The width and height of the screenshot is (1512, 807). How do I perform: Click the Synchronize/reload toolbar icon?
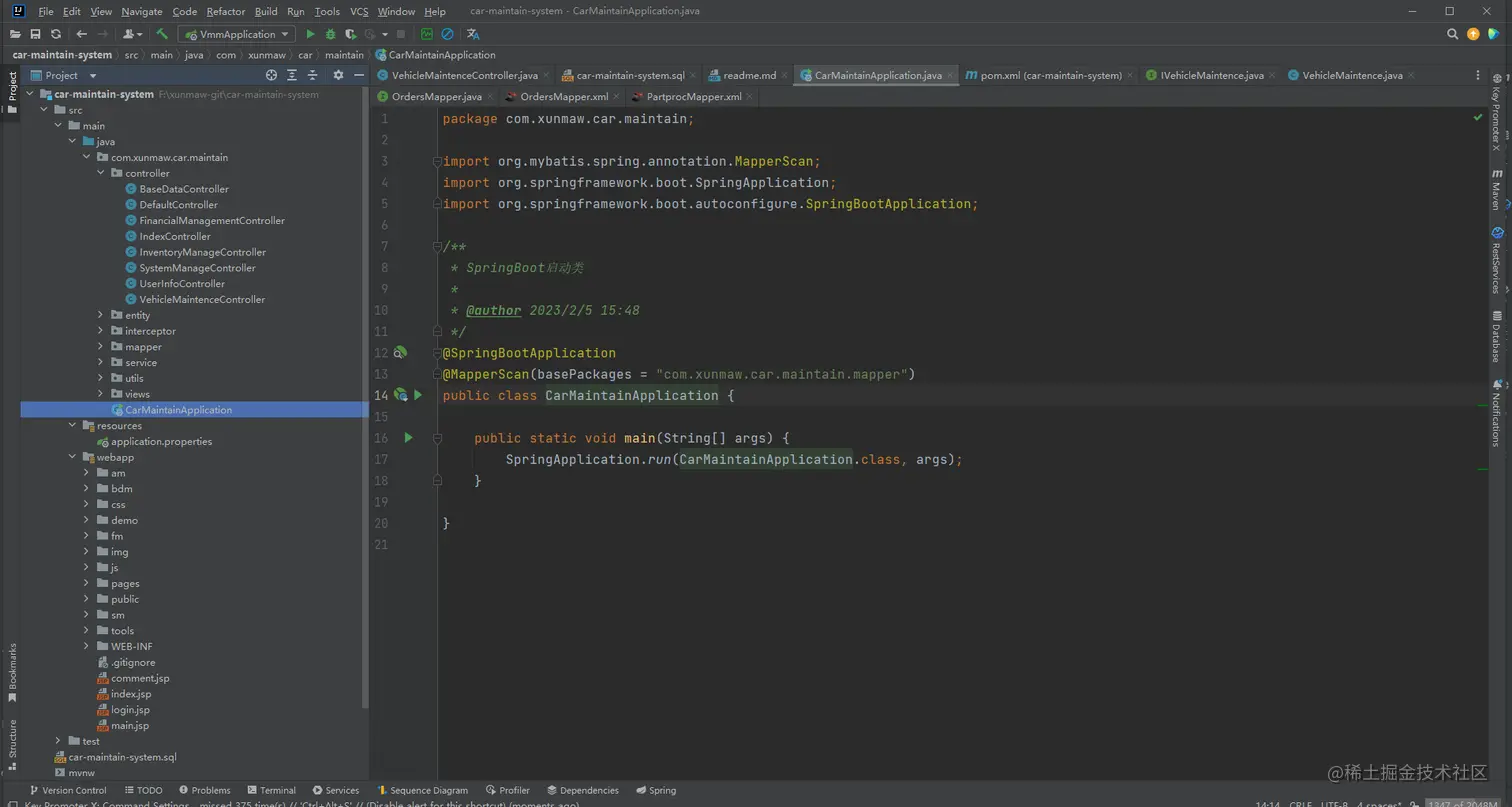click(56, 34)
